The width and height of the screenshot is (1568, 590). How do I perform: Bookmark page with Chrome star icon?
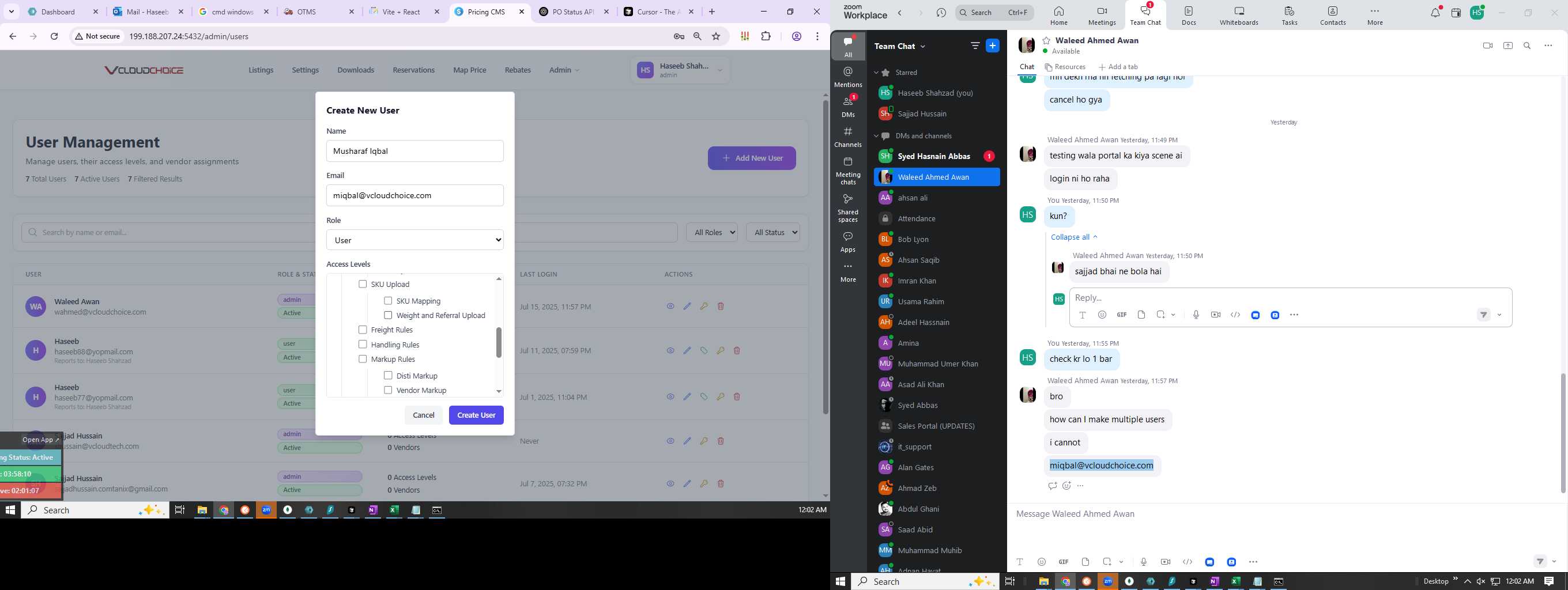(717, 36)
